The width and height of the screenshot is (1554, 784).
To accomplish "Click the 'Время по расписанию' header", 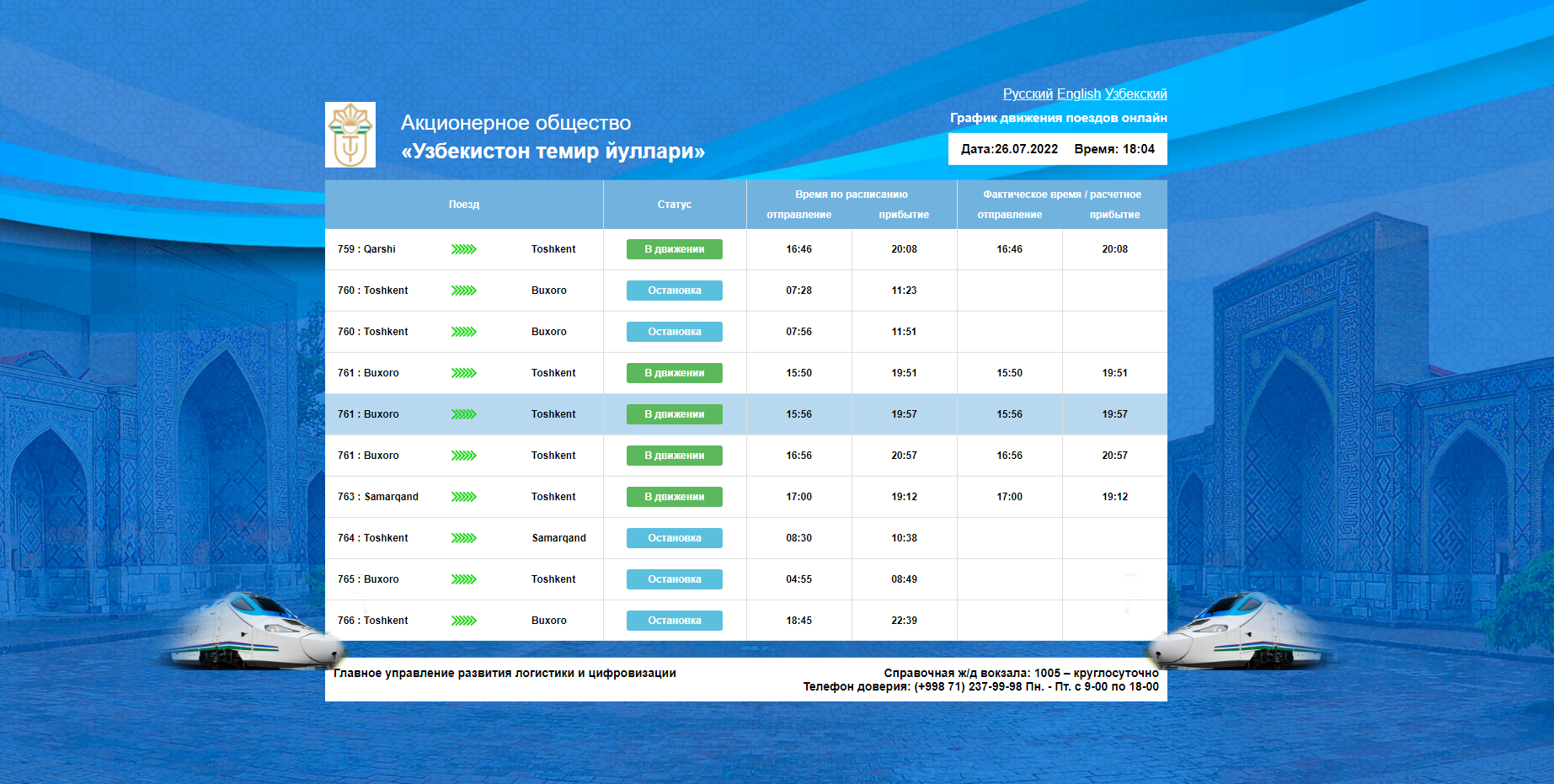I will pyautogui.click(x=851, y=195).
